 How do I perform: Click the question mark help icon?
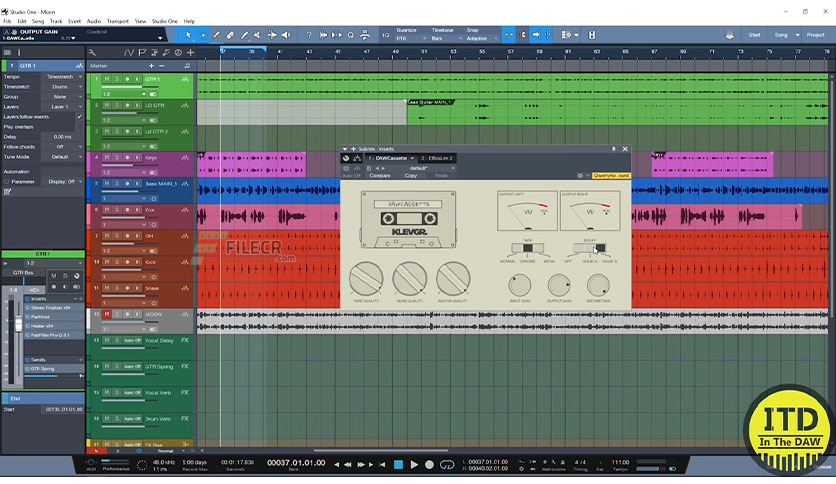[309, 35]
